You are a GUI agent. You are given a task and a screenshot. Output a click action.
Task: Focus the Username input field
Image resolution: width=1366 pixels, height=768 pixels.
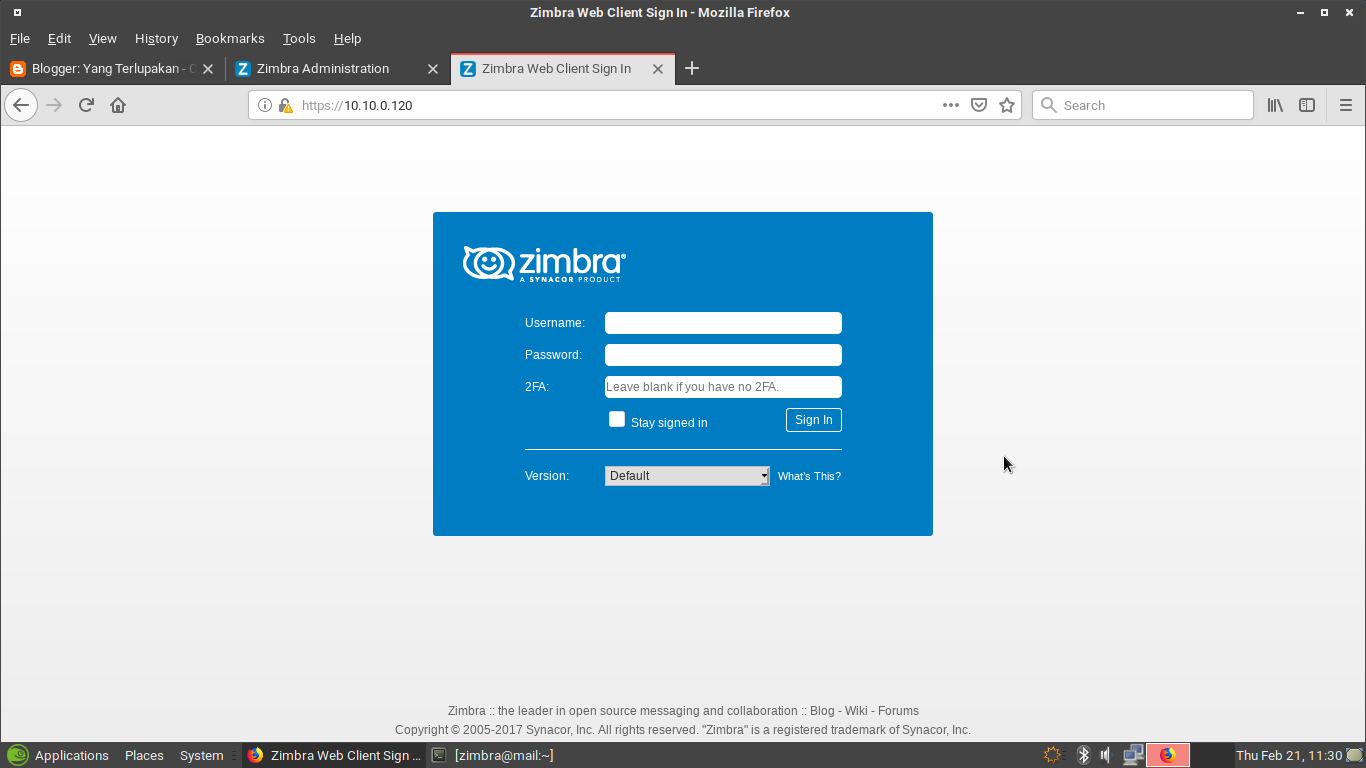click(x=723, y=323)
